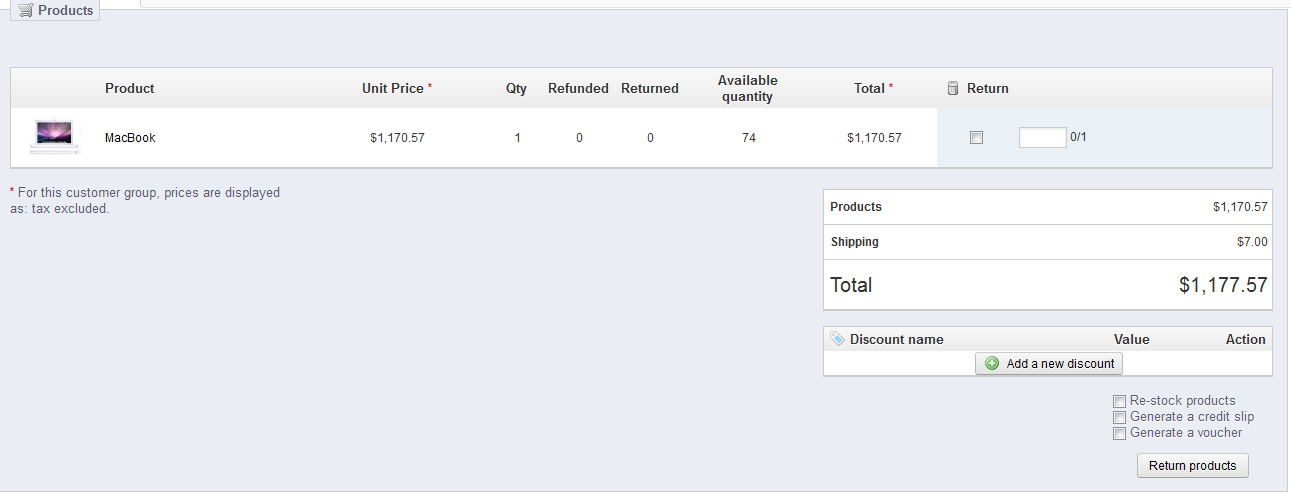Screen dimensions: 1291x494
Task: Enable the Re-stock products option
Action: pyautogui.click(x=1120, y=401)
